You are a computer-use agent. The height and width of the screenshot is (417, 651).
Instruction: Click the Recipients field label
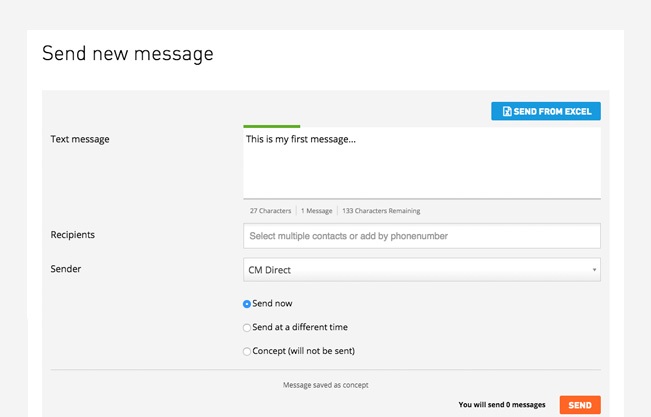(73, 235)
